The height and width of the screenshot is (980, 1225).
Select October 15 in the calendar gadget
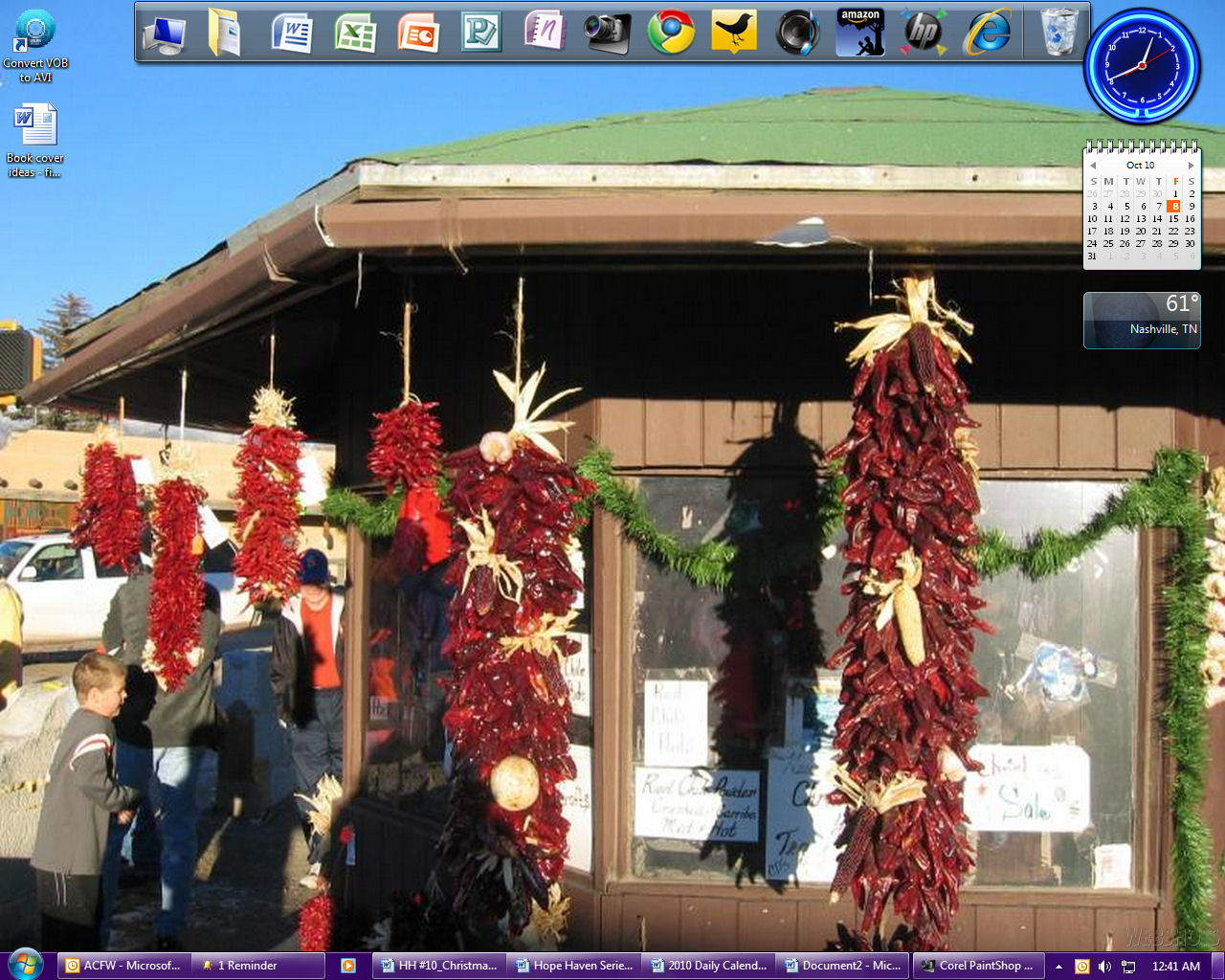coord(1173,219)
